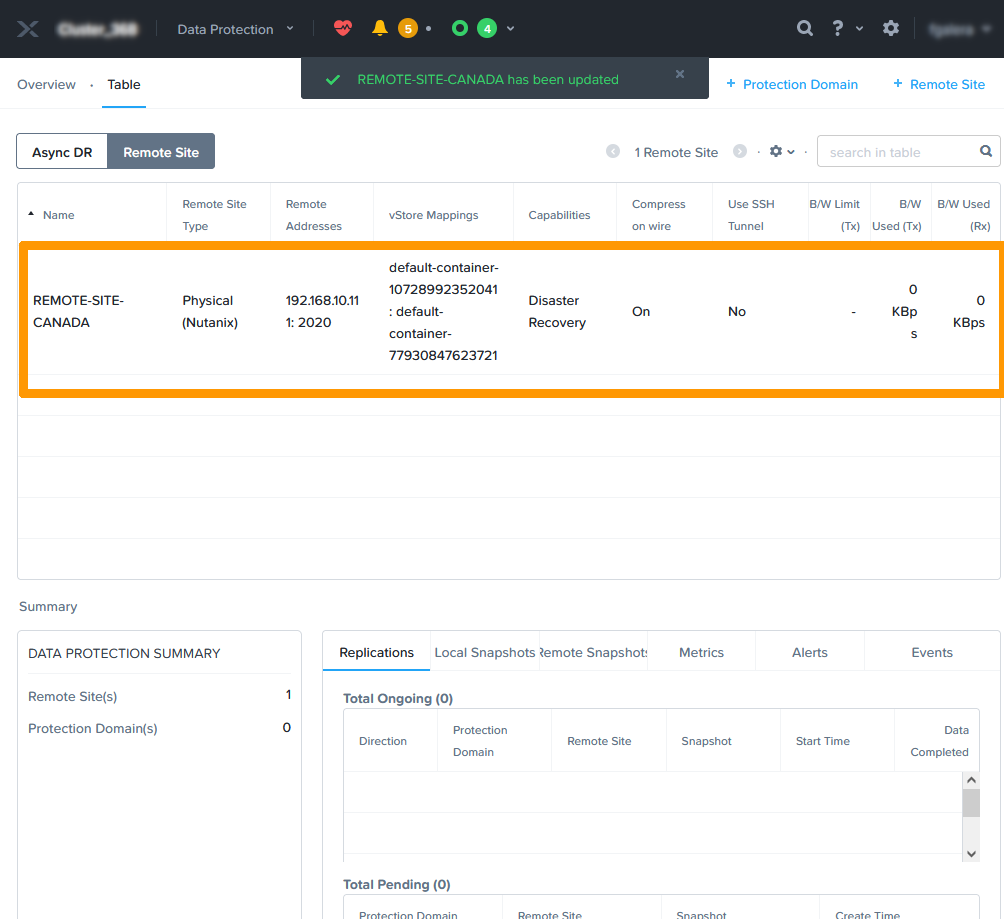Expand the tasks dropdown chevron
This screenshot has width=1004, height=919.
(511, 28)
